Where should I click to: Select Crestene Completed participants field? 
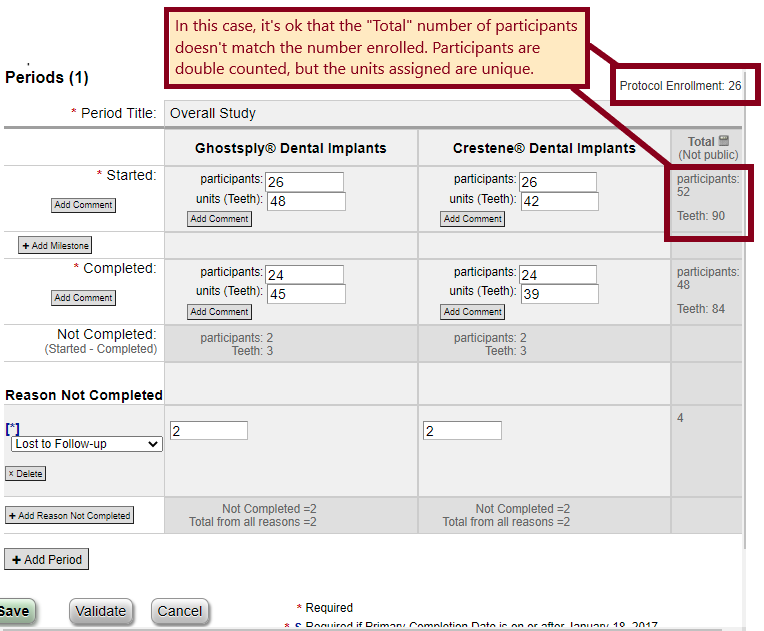click(558, 275)
